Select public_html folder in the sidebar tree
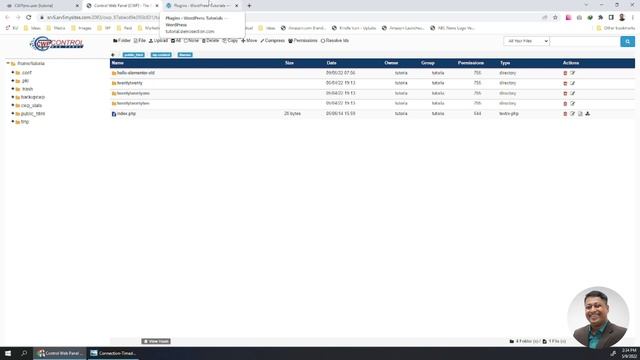 tap(33, 113)
